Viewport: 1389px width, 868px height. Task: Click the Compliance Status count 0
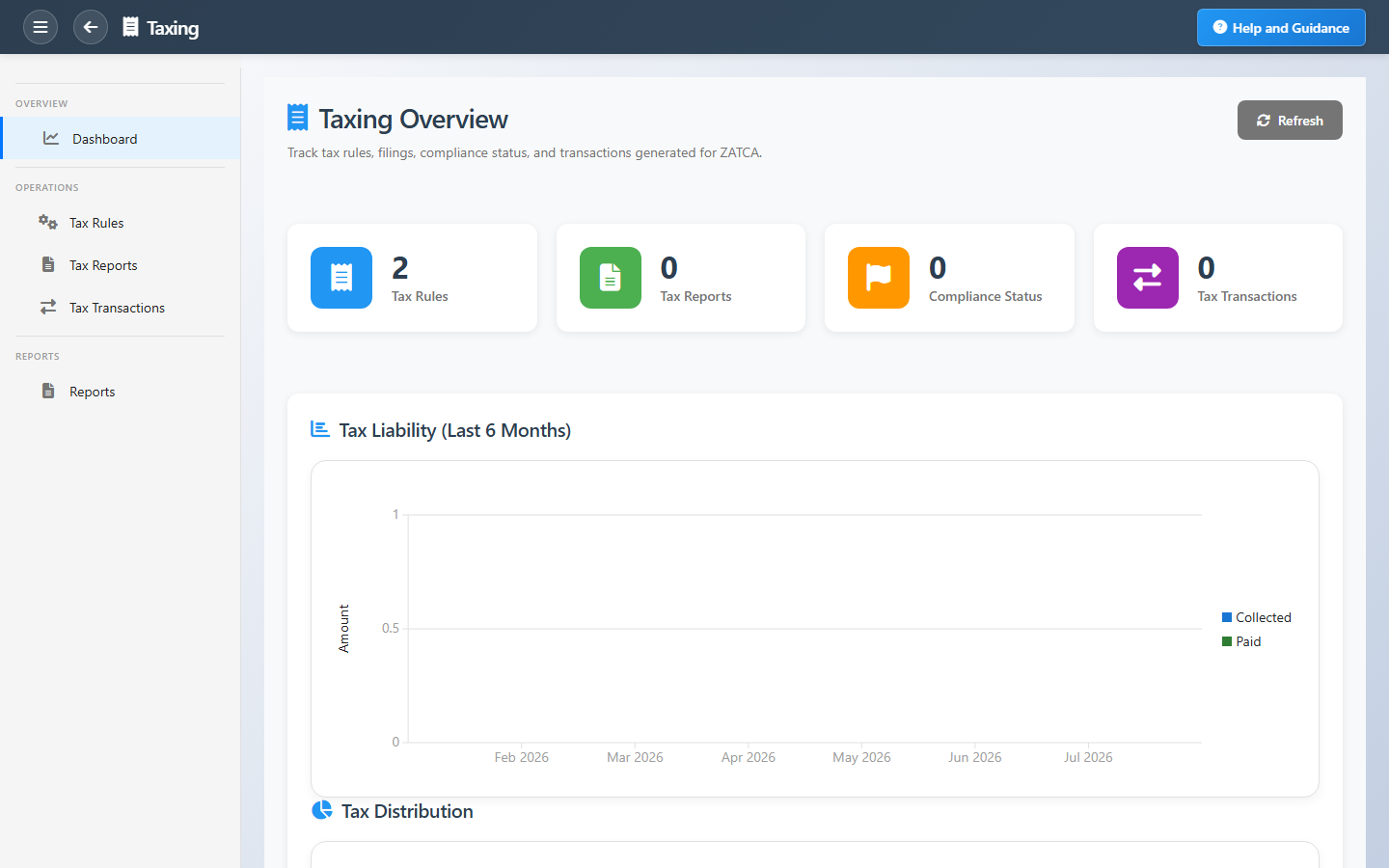pyautogui.click(x=938, y=267)
